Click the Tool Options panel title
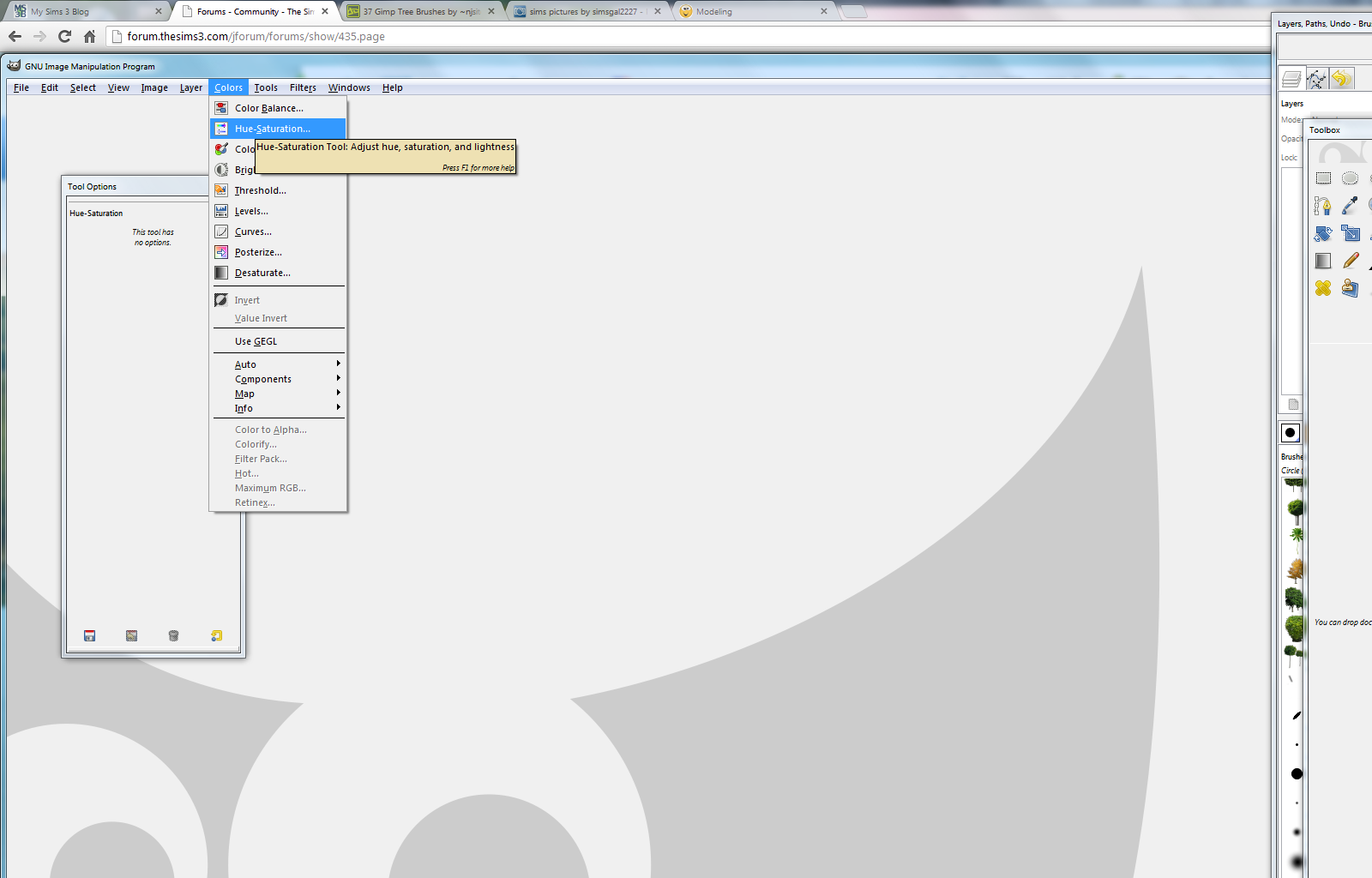 point(92,186)
